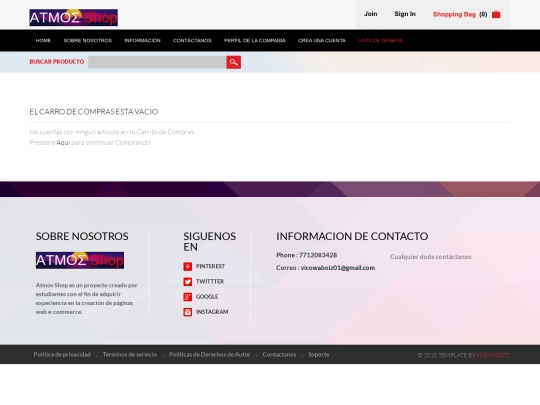
Task: Click the Google plus icon
Action: click(x=188, y=297)
